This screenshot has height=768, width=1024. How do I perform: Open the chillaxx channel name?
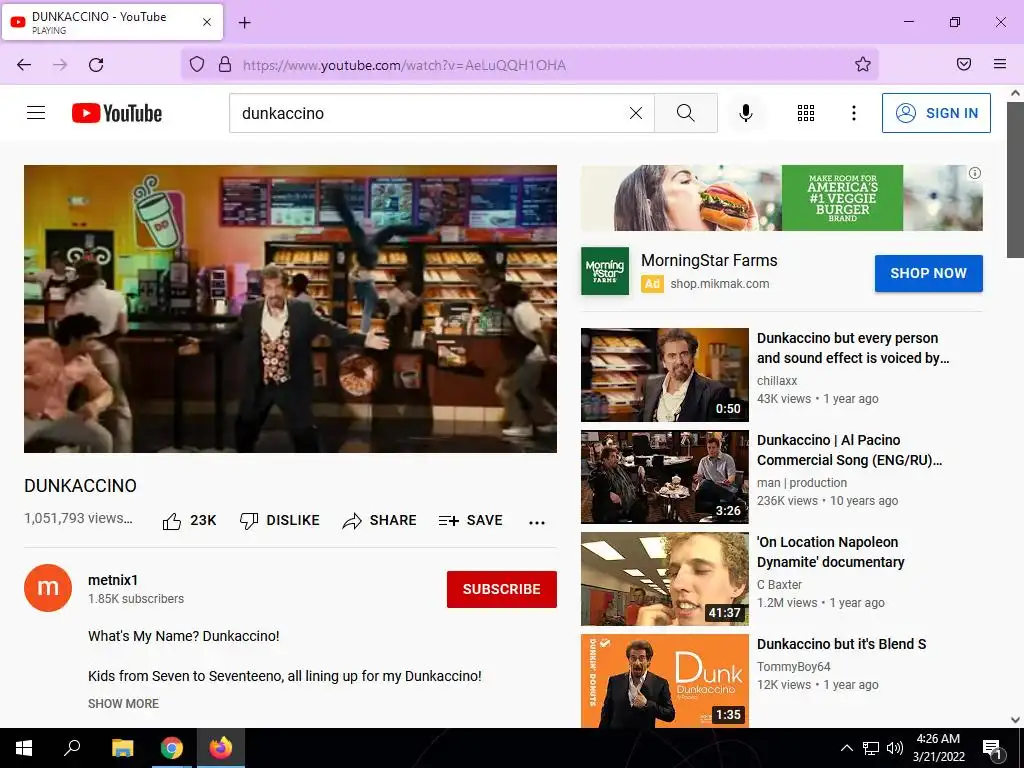(x=776, y=380)
